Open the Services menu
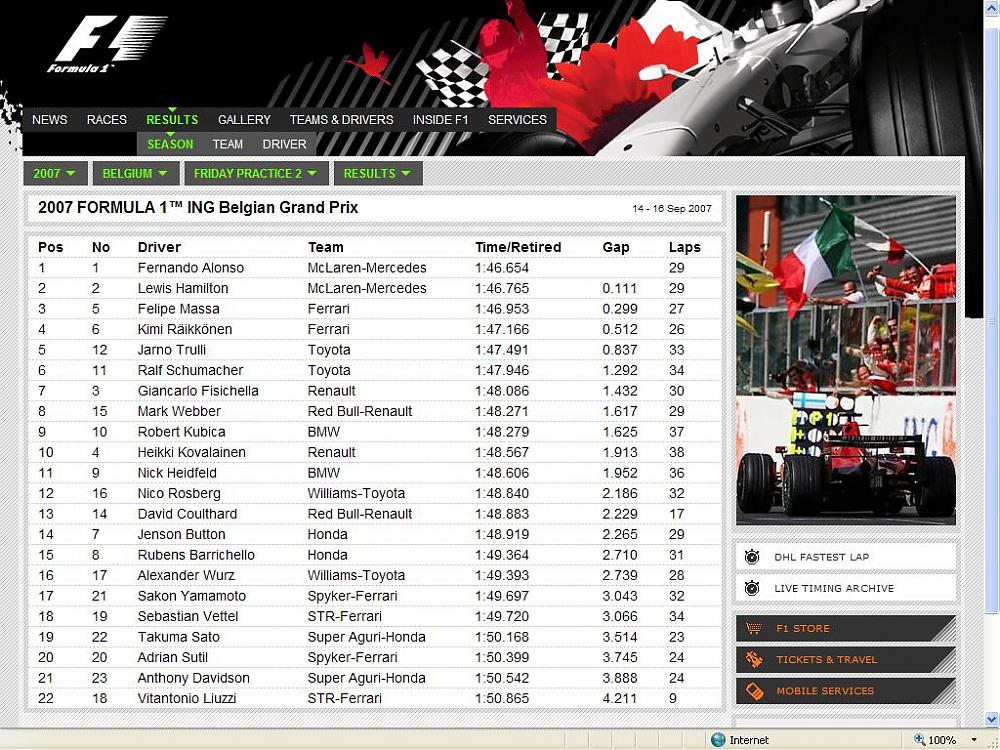The image size is (1000, 750). pyautogui.click(x=517, y=120)
